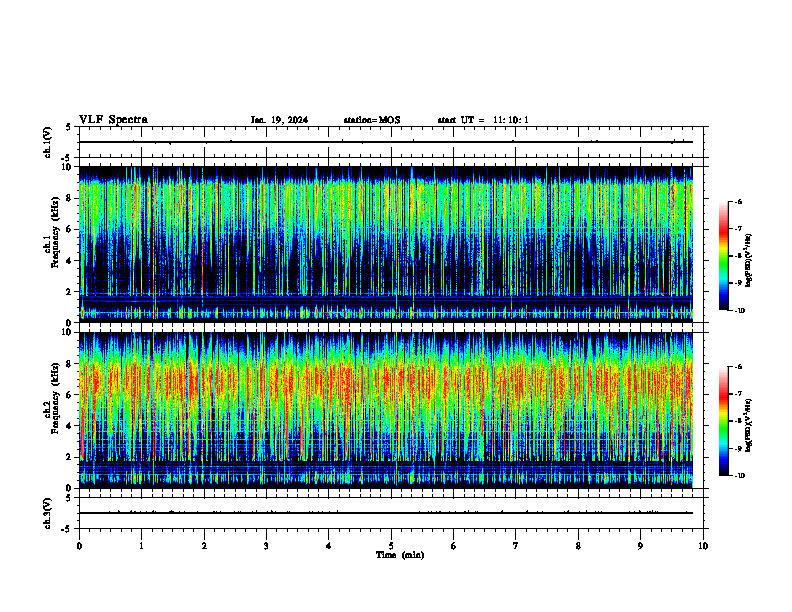This screenshot has height=612, width=792.
Task: Click the ch.2 color bar units label
Action: [x=749, y=425]
